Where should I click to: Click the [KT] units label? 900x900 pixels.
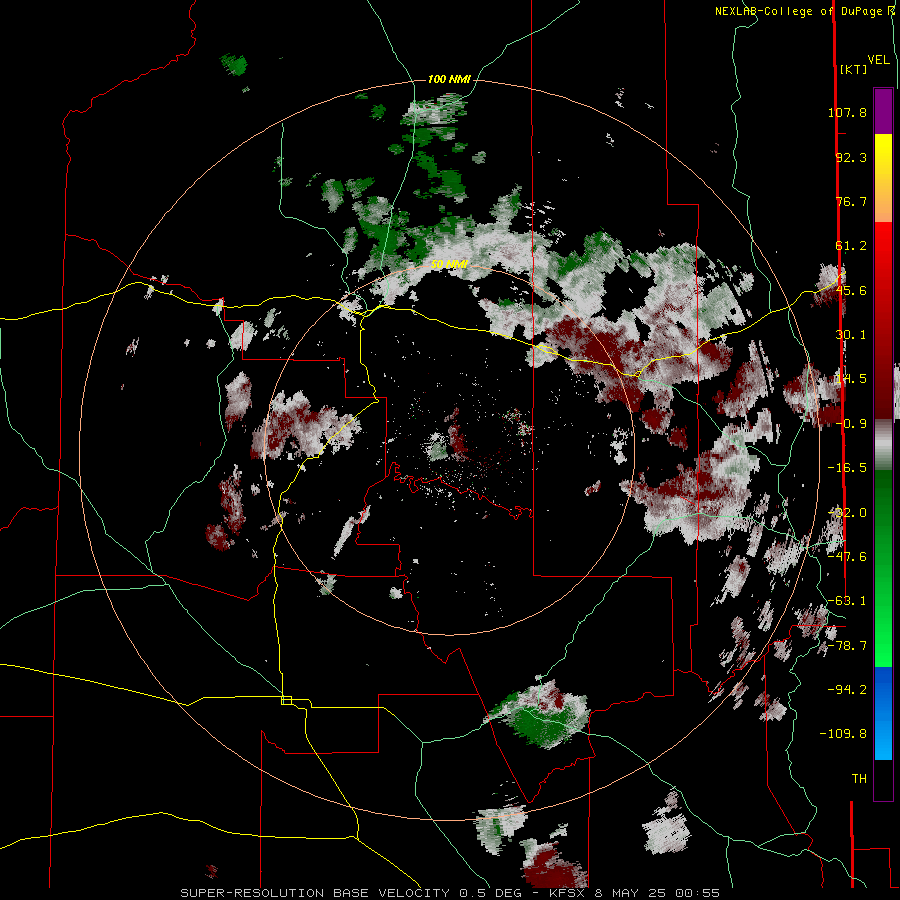pyautogui.click(x=853, y=69)
